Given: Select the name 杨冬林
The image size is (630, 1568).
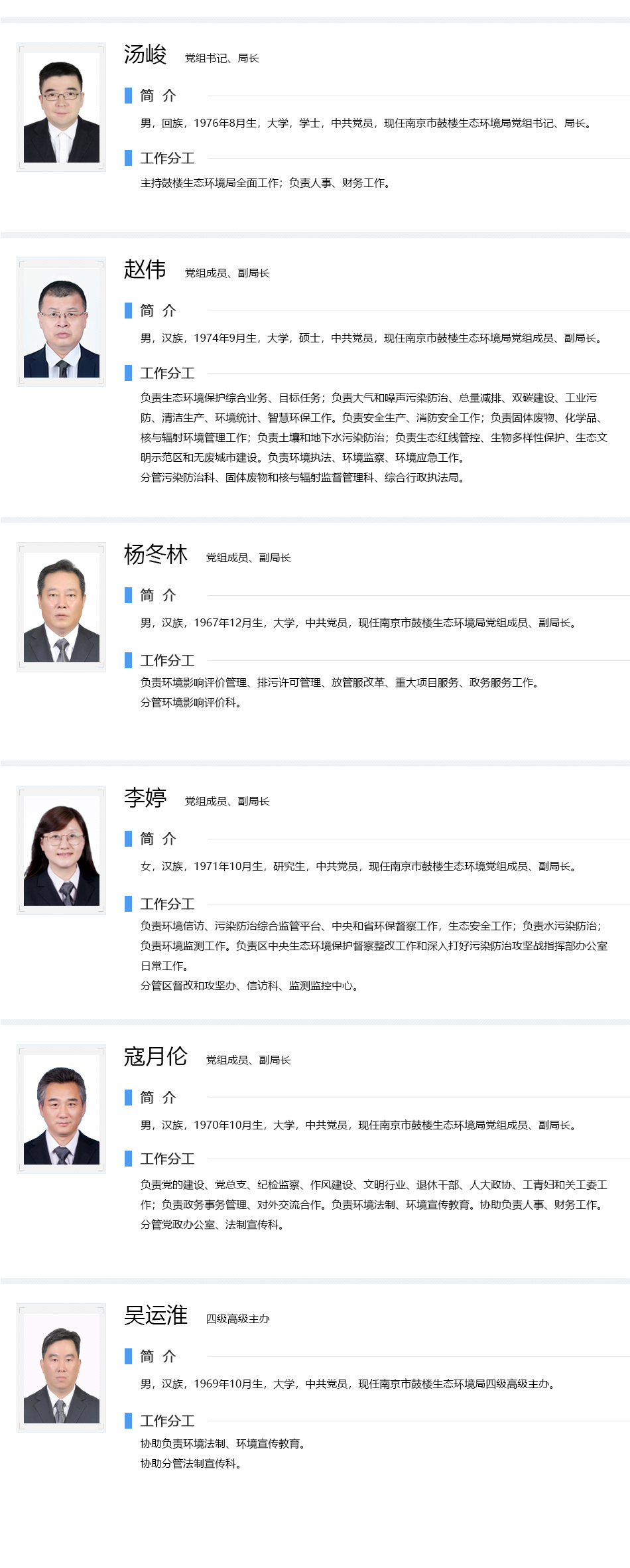Looking at the screenshot, I should point(156,554).
